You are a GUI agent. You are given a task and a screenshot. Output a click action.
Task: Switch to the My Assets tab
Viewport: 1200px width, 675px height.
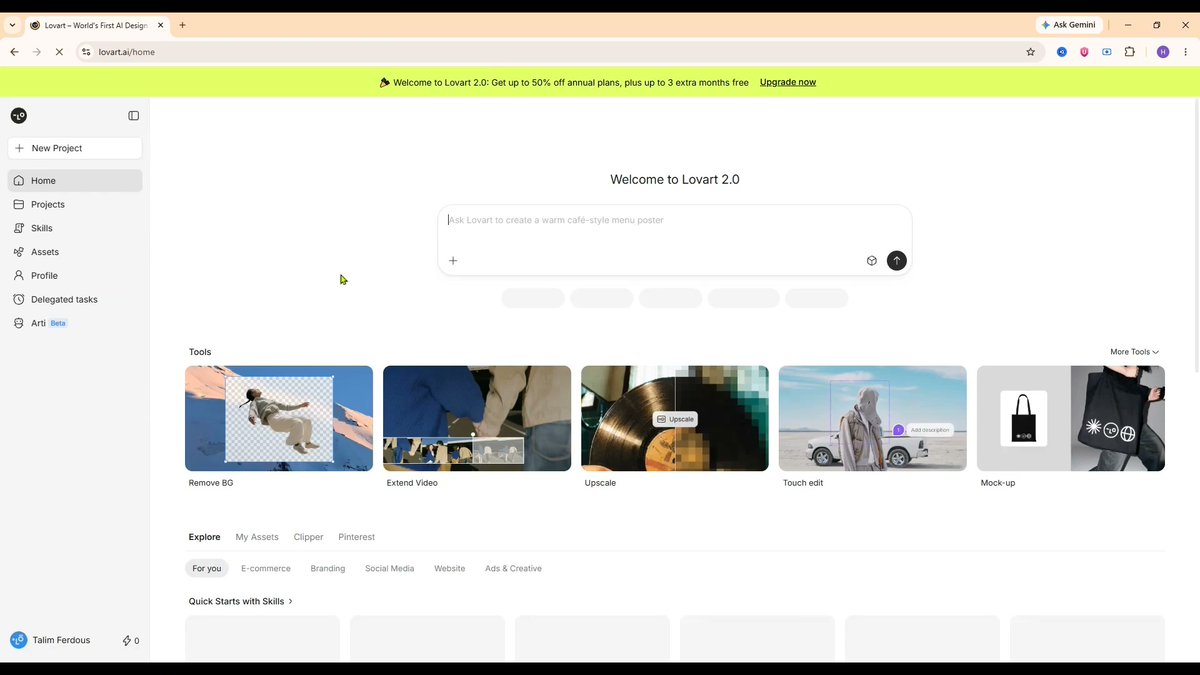(x=257, y=537)
